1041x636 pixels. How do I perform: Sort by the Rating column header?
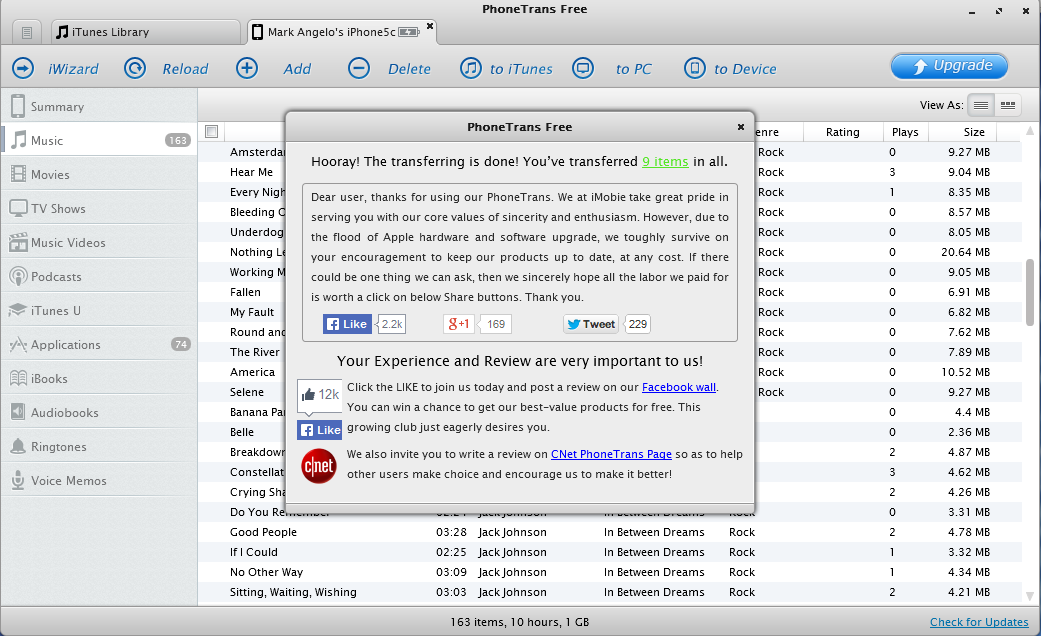pyautogui.click(x=842, y=132)
